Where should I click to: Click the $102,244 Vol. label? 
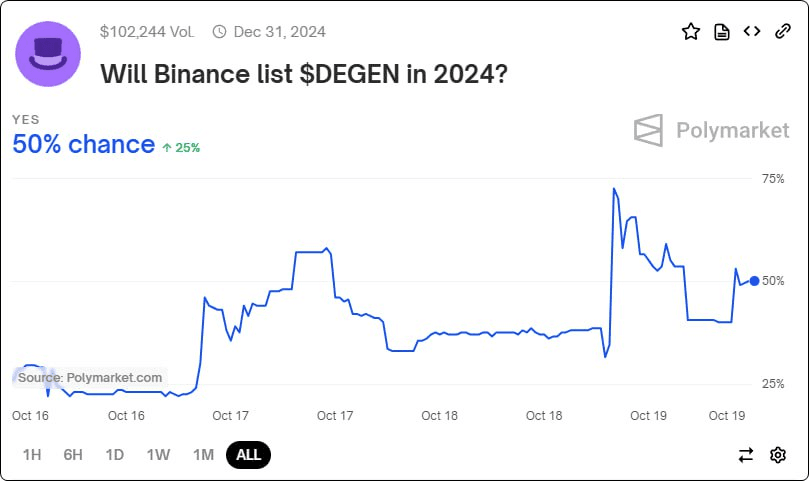tap(146, 32)
